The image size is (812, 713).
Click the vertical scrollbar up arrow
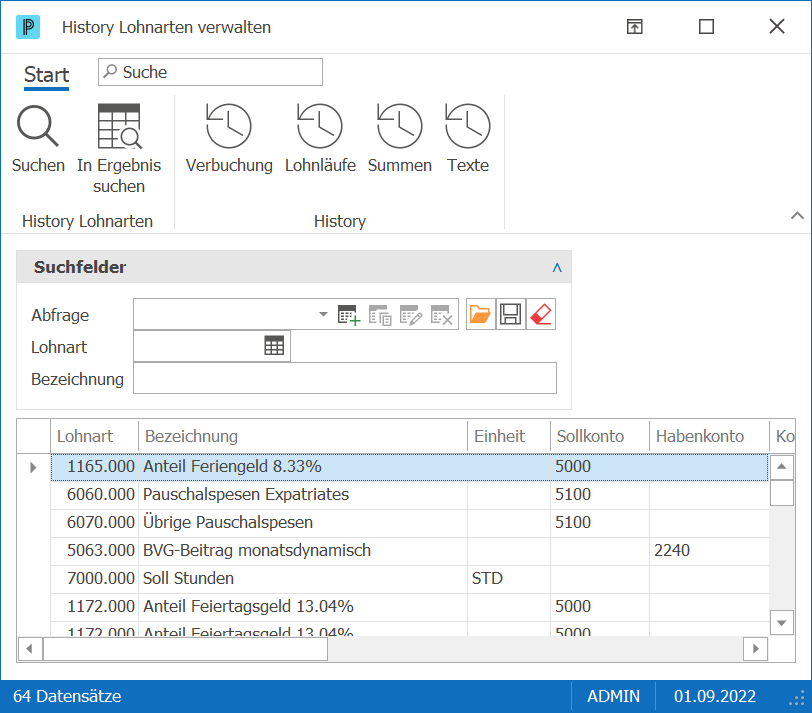pos(782,467)
